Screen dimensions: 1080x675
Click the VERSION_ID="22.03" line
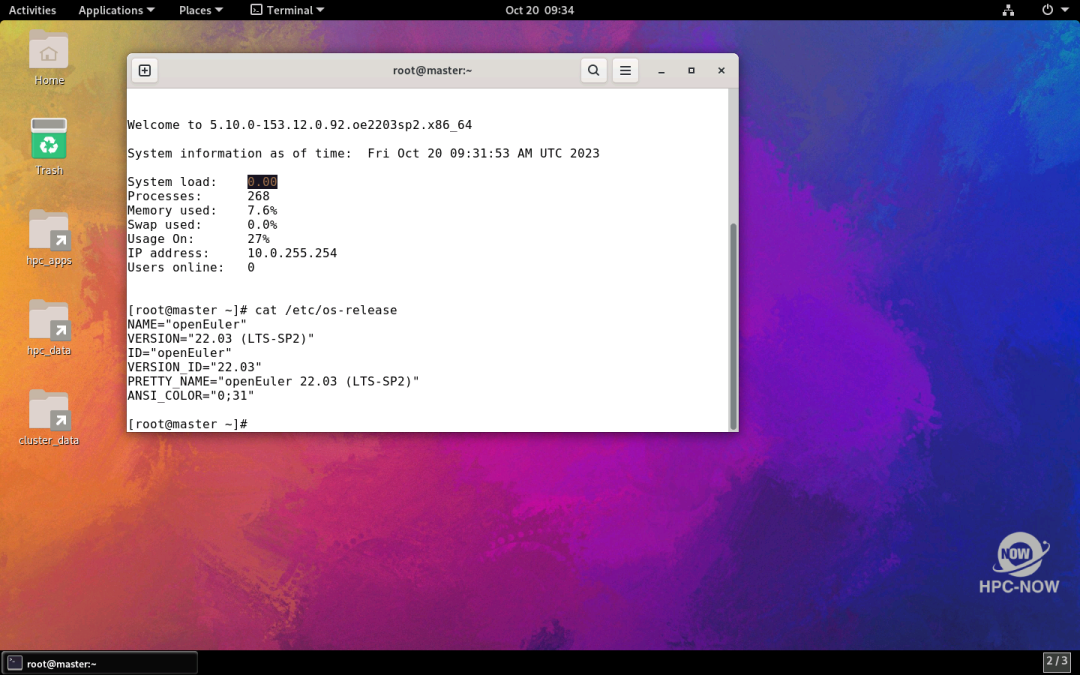(195, 367)
